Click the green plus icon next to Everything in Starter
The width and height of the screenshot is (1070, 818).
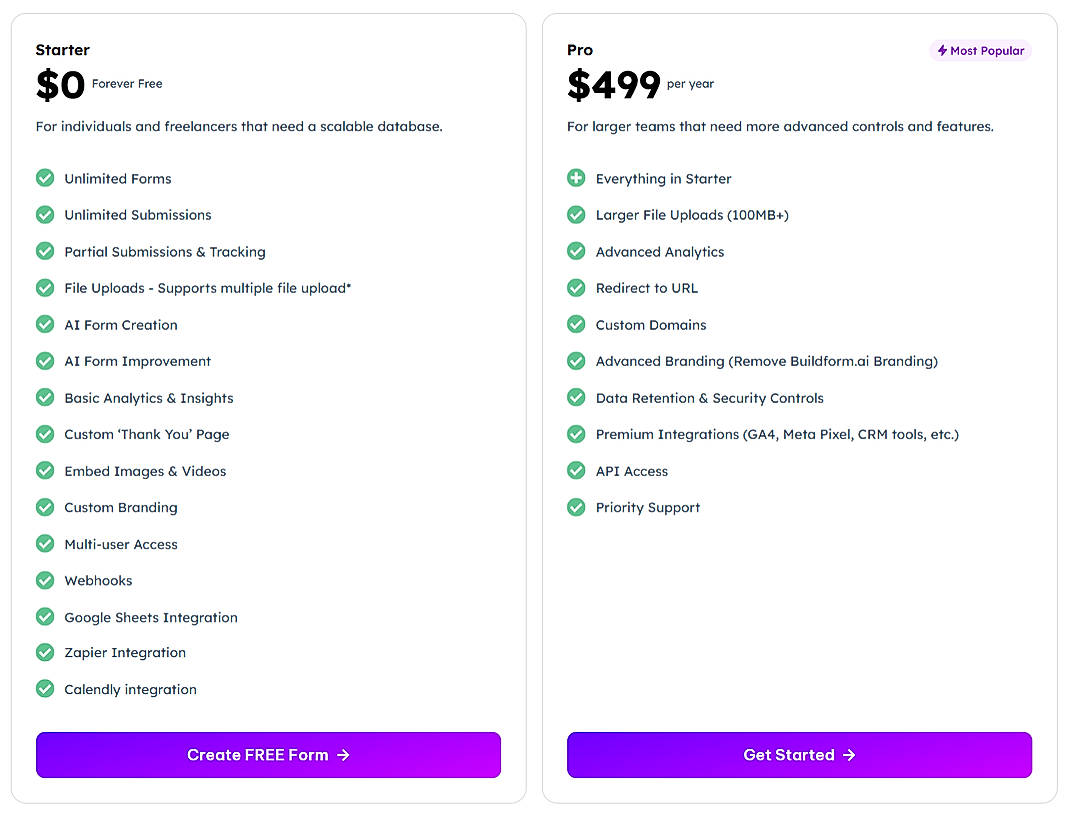[x=576, y=178]
